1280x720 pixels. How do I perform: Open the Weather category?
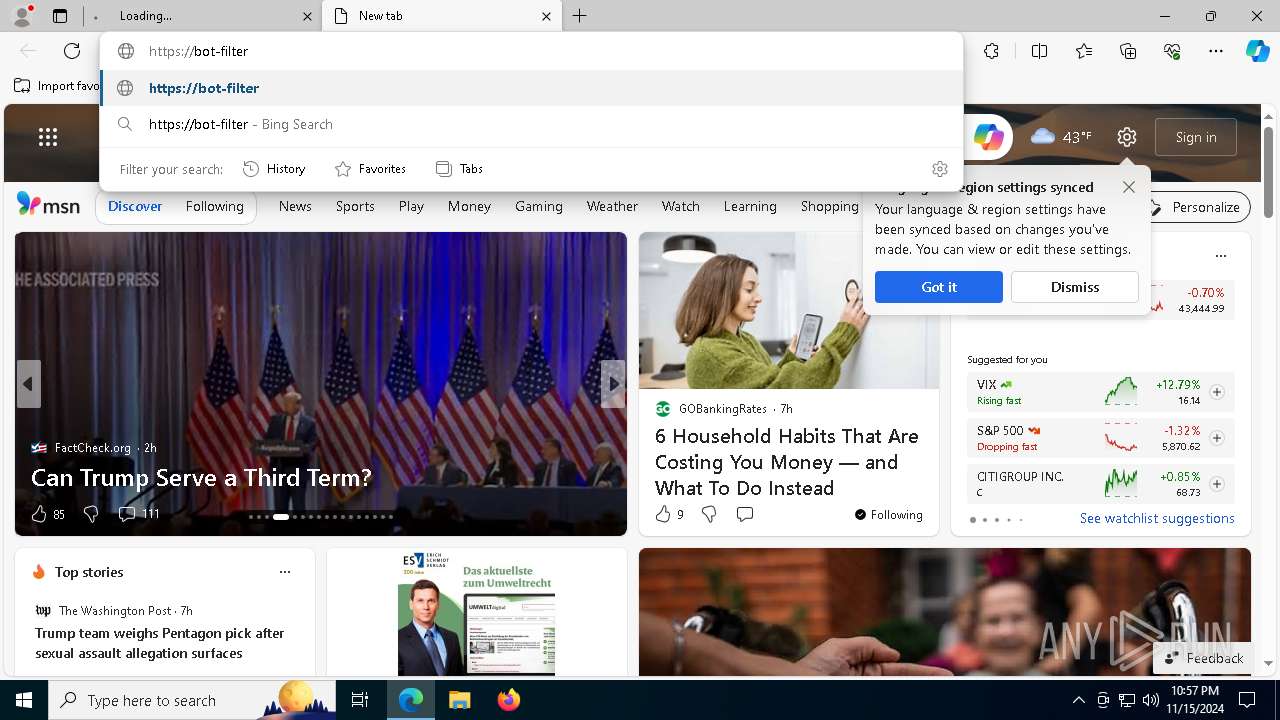pos(612,206)
